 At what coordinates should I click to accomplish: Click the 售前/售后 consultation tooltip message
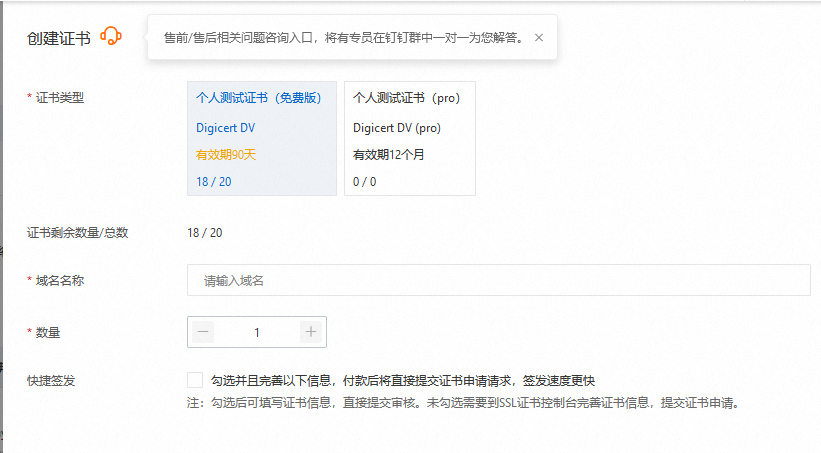pos(344,38)
